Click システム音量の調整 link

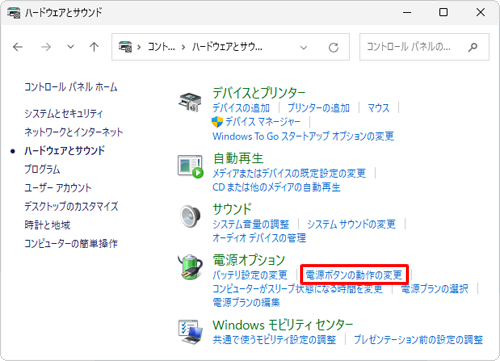(251, 224)
